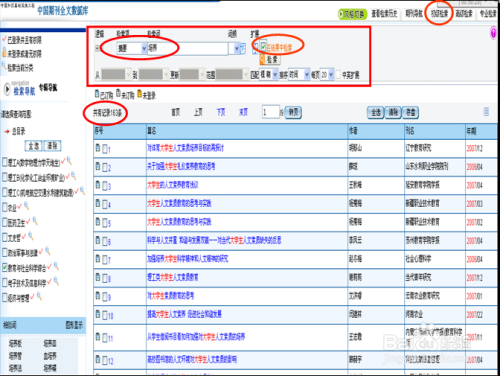Screen dimensions: 500x376
Task: Click the small icon after the 词频 dropdown
Action: coord(243,48)
